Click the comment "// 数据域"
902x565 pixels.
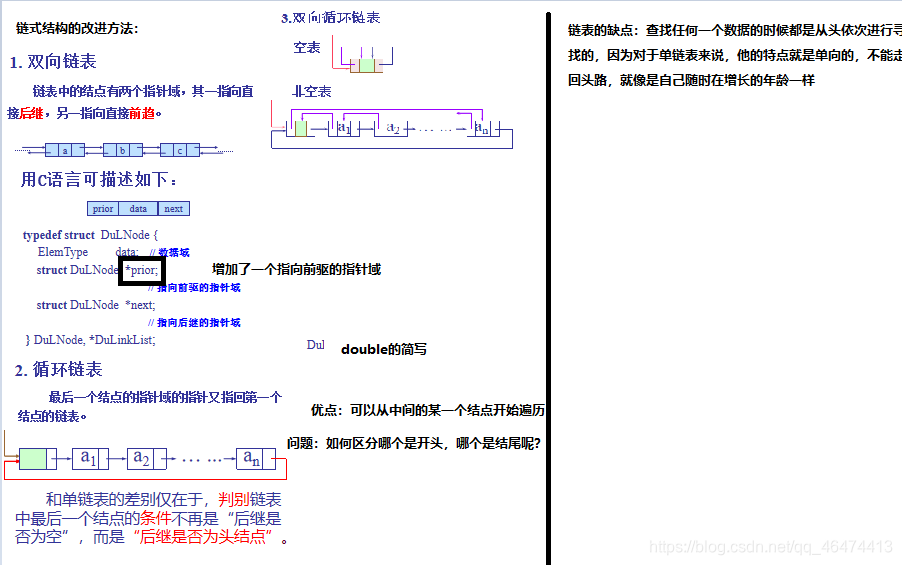[x=169, y=252]
